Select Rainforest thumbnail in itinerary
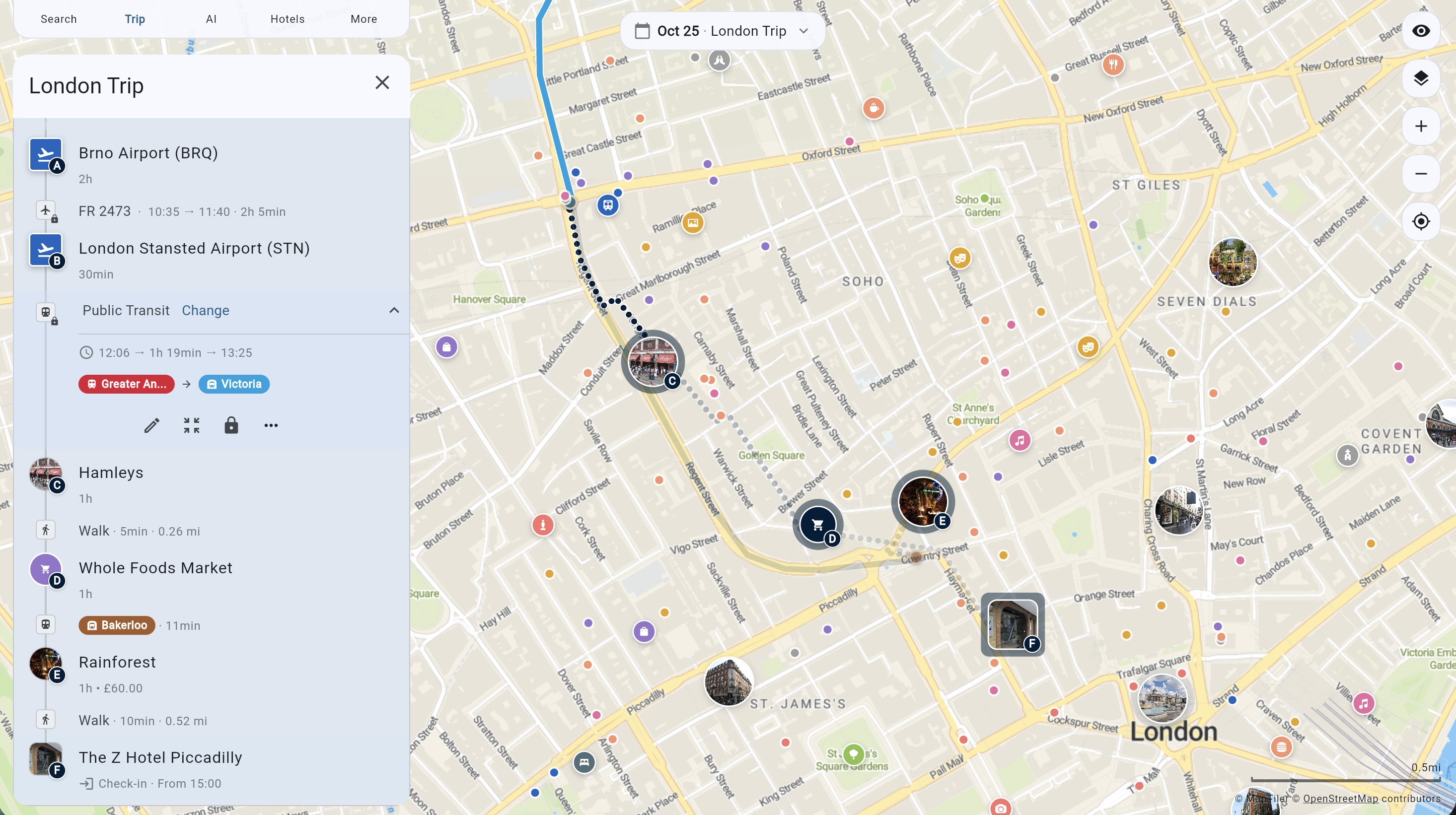 46,664
